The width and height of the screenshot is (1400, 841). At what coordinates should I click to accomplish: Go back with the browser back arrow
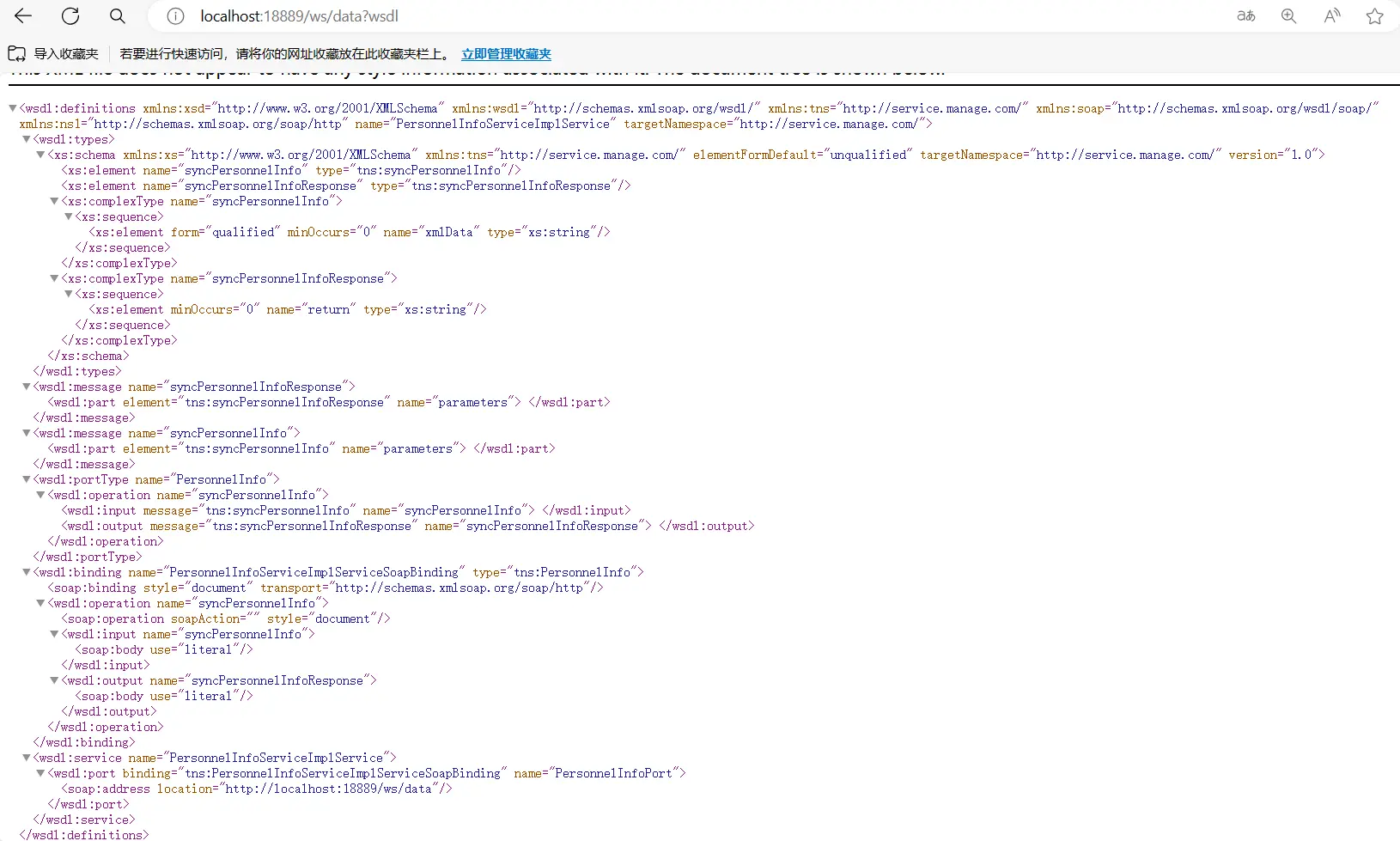(x=23, y=15)
